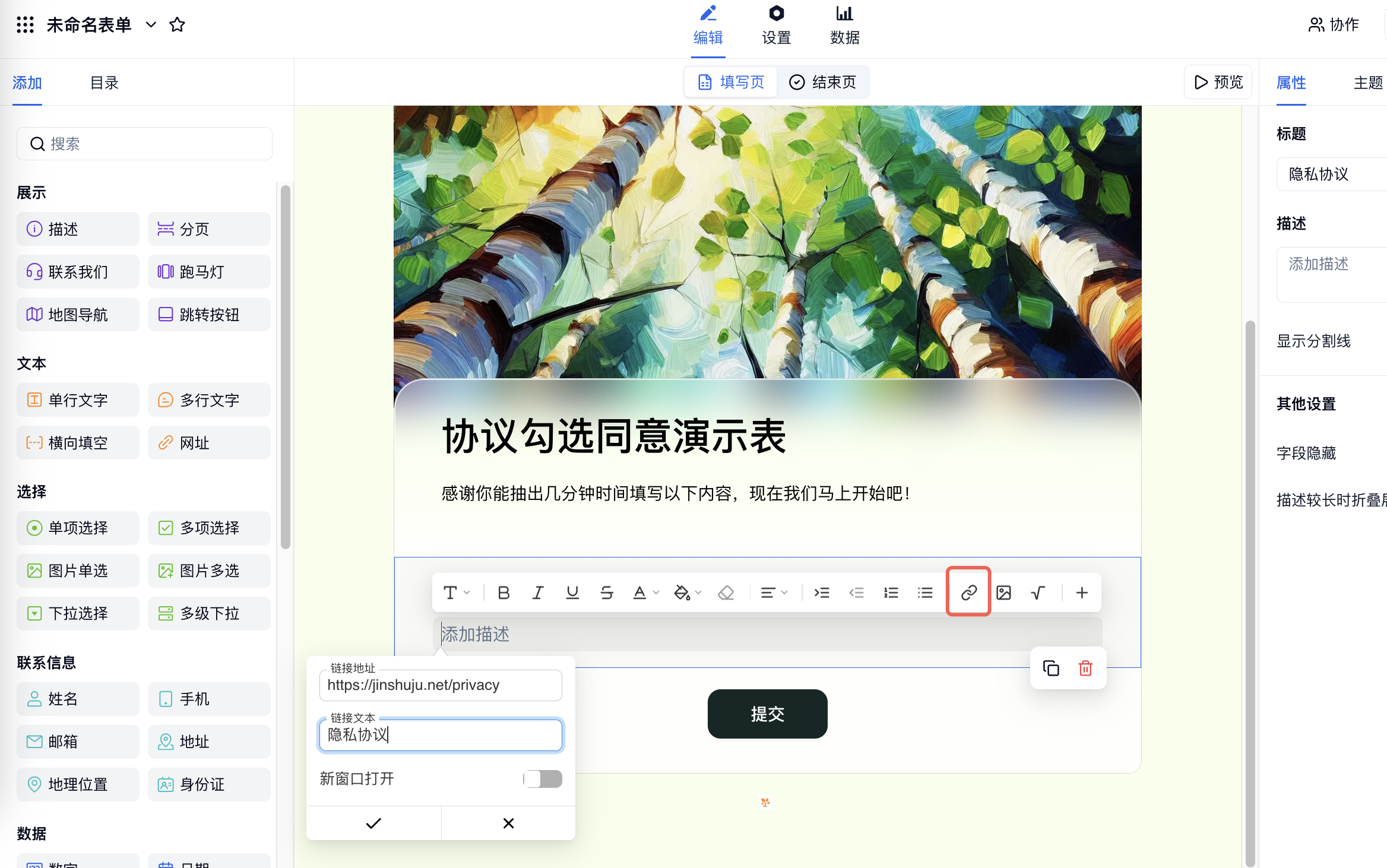
Task: Add a 描述 display field
Action: (x=78, y=229)
